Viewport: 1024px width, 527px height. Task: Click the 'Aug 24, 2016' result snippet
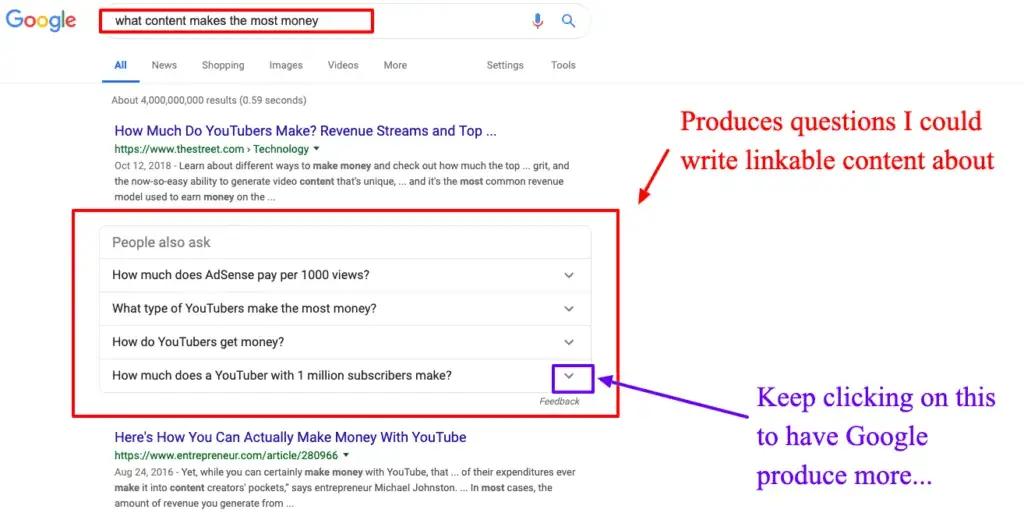point(344,488)
